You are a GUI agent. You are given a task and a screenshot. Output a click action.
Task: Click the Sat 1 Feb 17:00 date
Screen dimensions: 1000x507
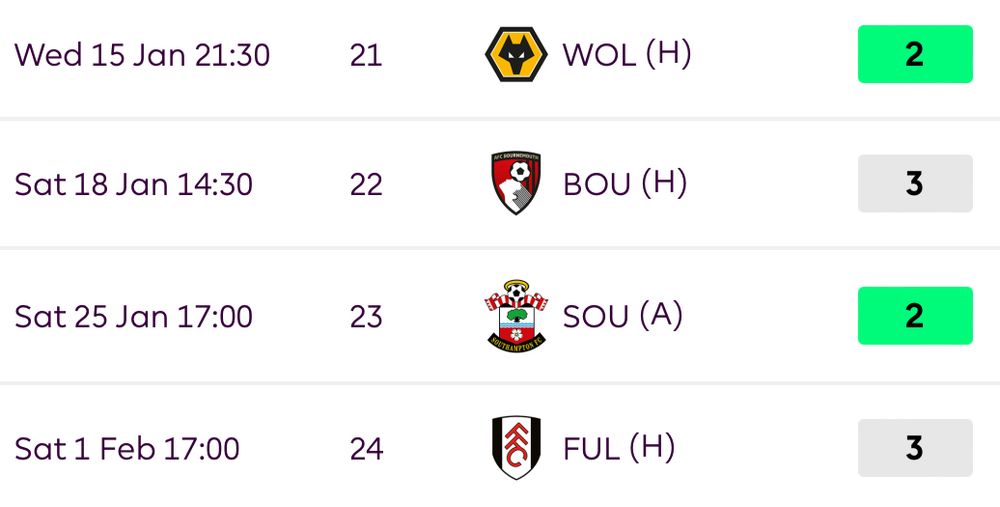tap(127, 449)
